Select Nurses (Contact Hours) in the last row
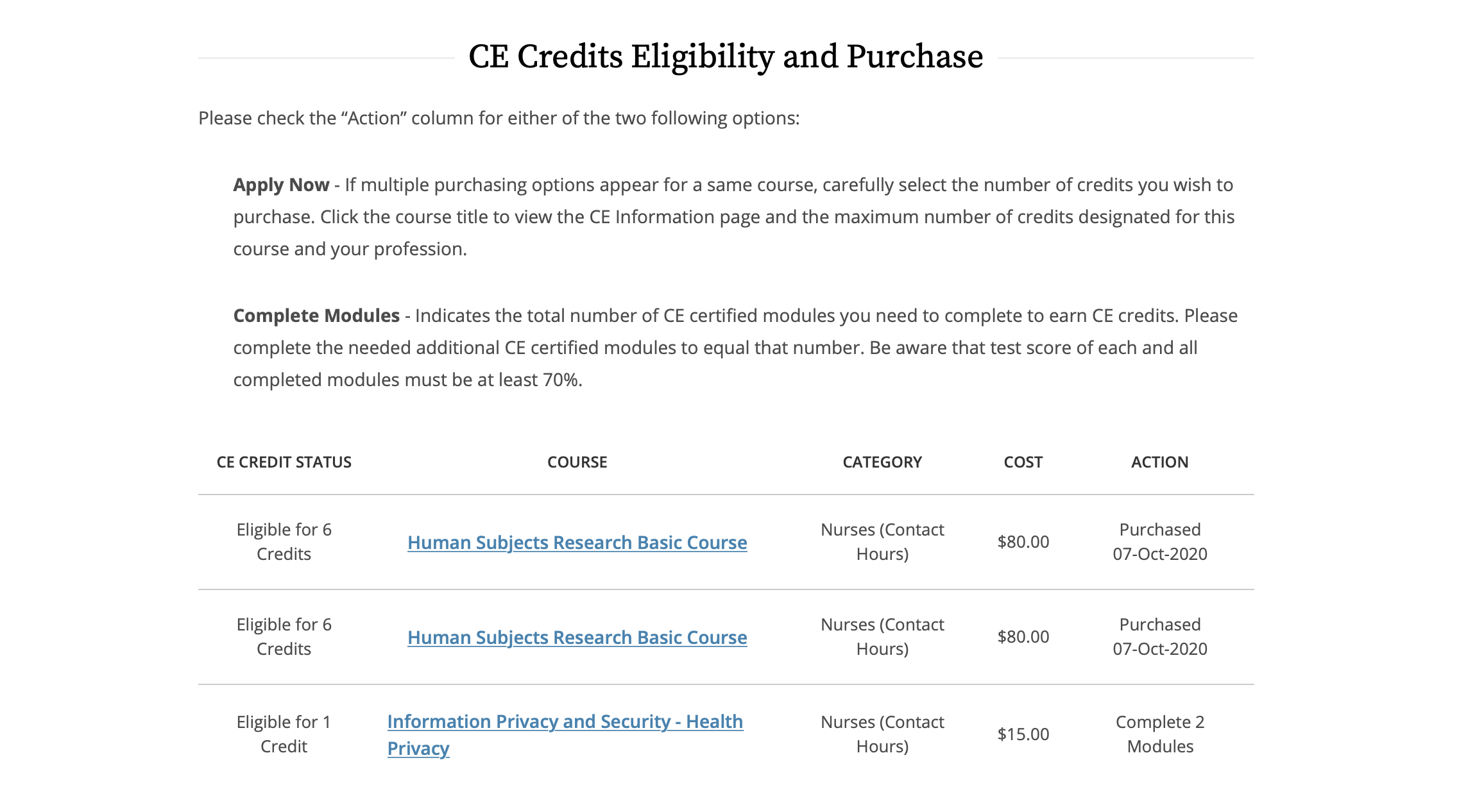The height and width of the screenshot is (812, 1459). (882, 734)
